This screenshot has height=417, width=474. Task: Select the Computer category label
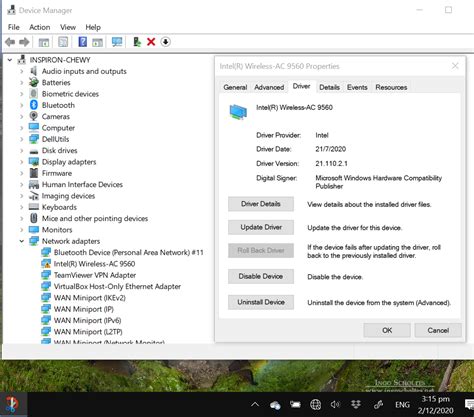pos(58,128)
